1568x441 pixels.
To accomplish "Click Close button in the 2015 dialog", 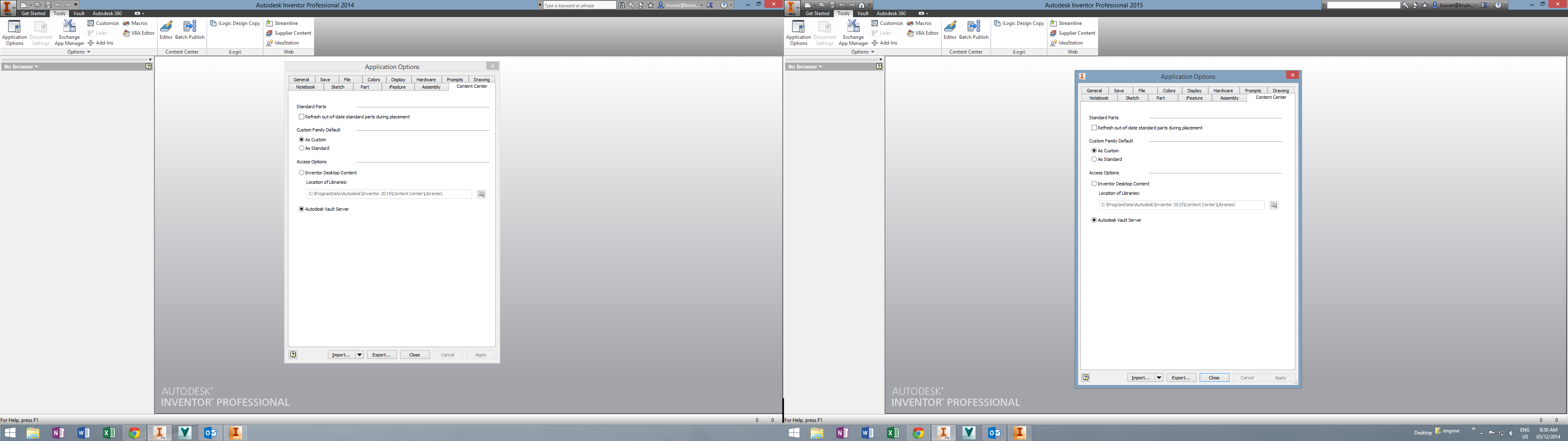I will pos(1214,378).
